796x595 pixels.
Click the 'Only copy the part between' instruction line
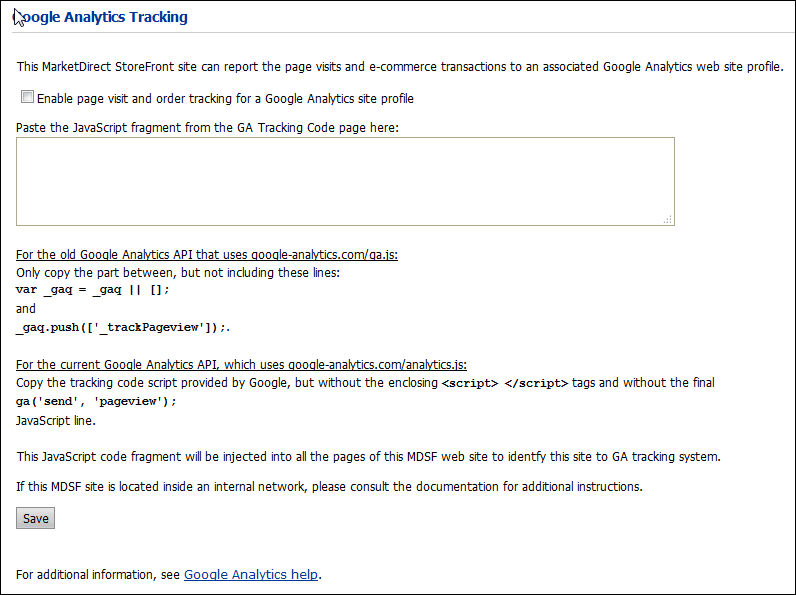click(178, 273)
